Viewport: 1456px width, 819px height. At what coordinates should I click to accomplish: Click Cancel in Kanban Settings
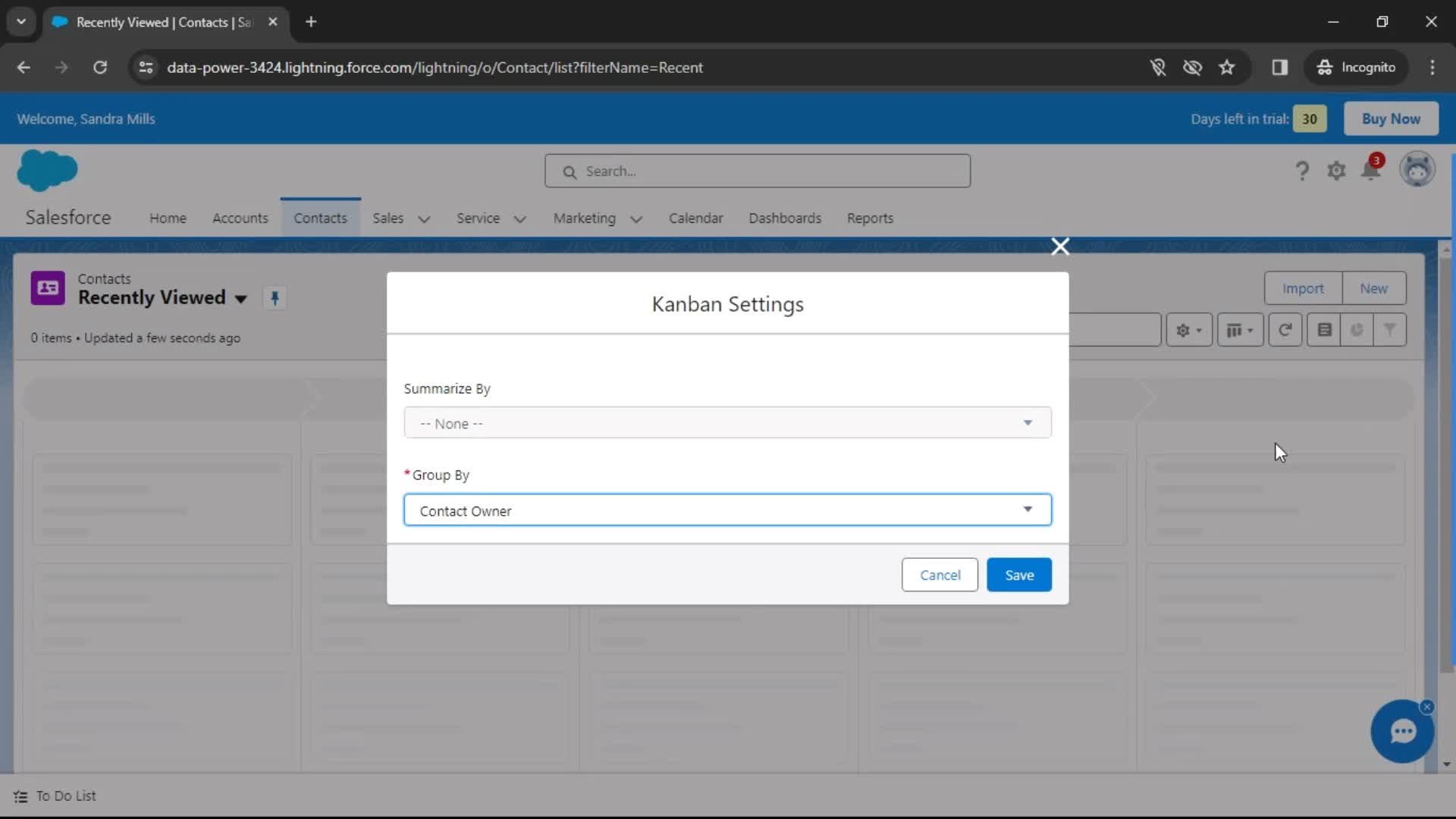[x=940, y=575]
